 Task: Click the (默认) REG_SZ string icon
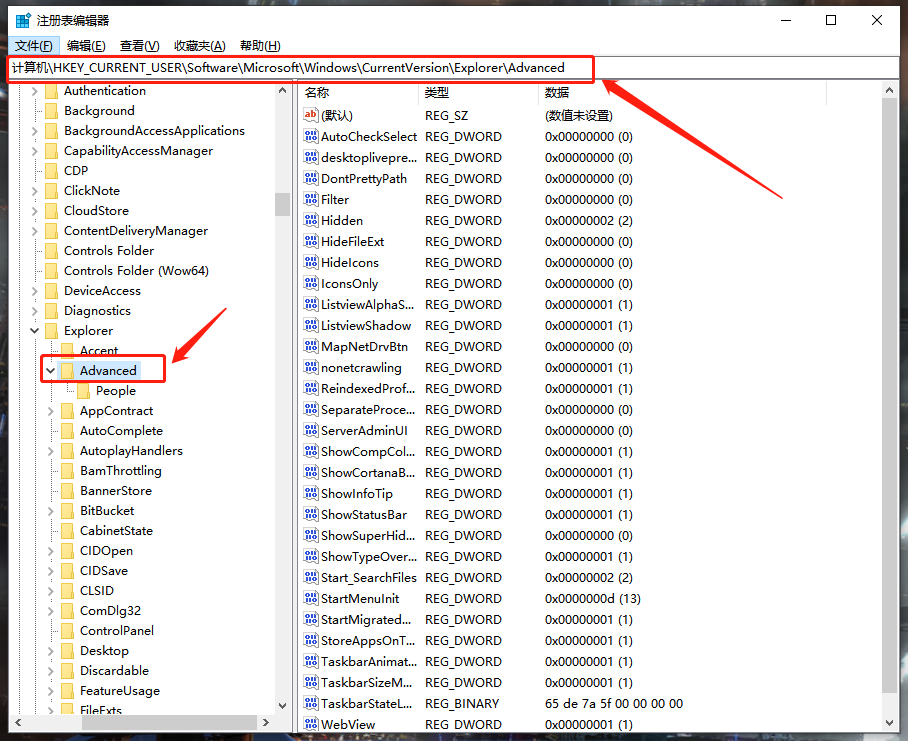point(312,115)
